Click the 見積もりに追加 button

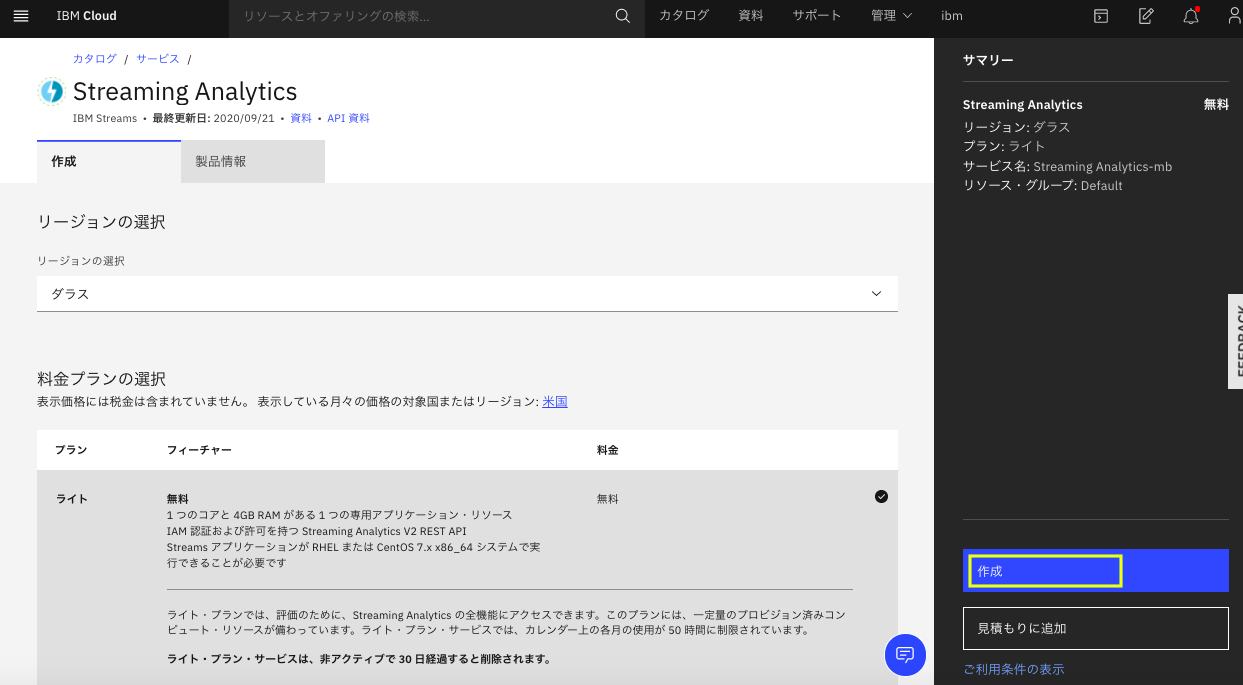click(x=1095, y=628)
